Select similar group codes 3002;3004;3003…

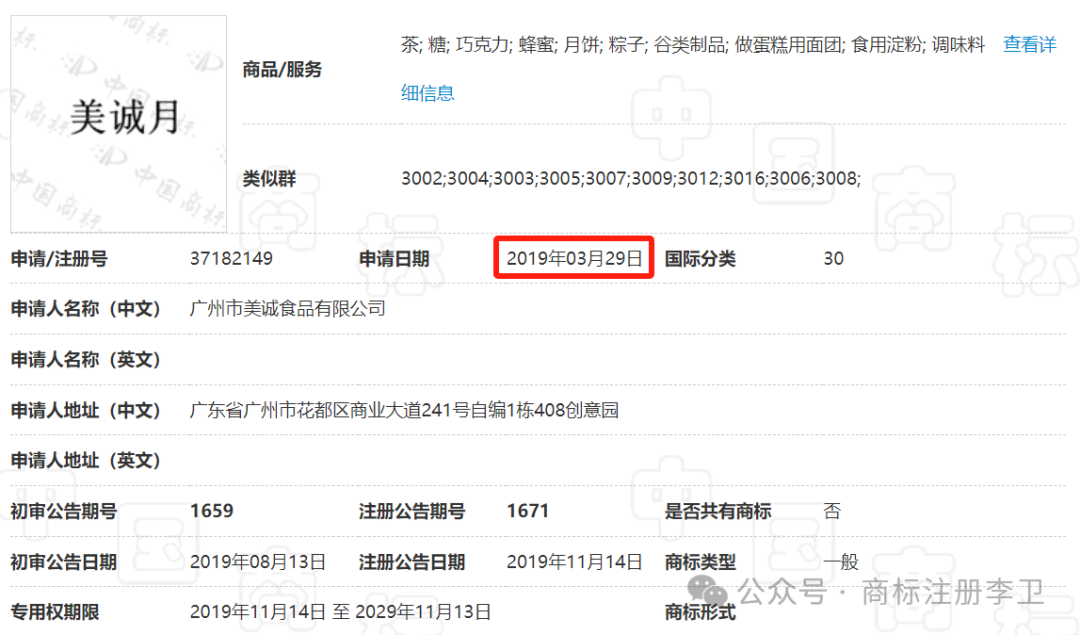pyautogui.click(x=631, y=179)
